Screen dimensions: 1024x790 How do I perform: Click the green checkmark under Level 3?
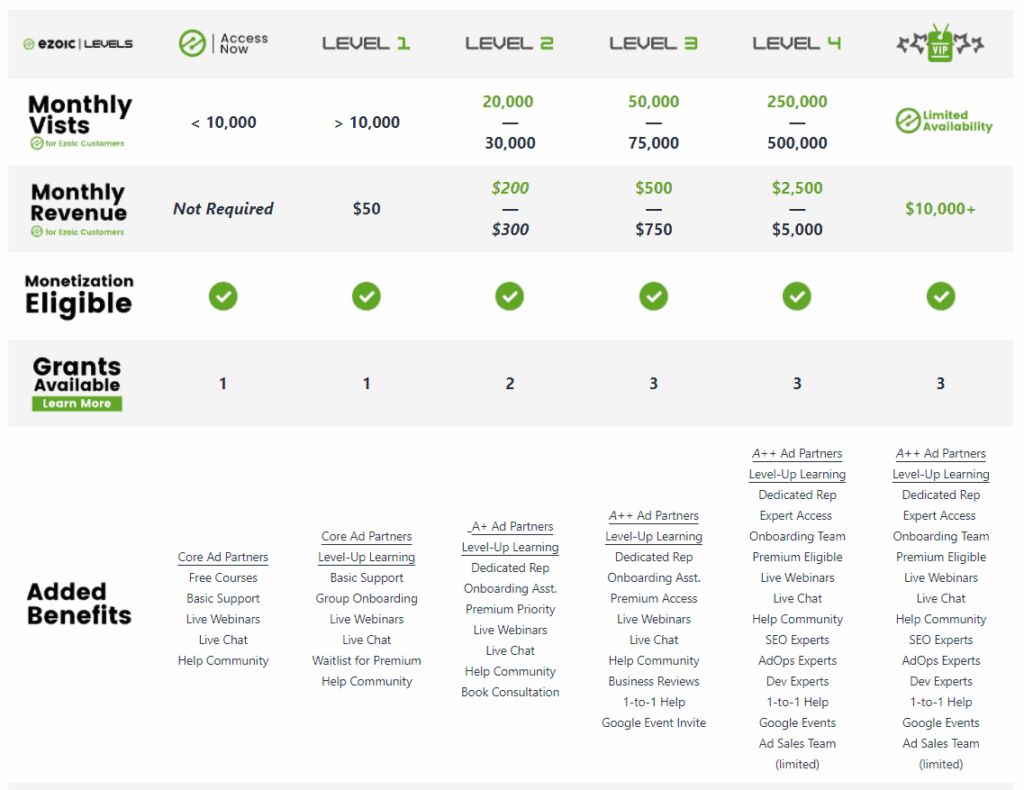point(654,296)
